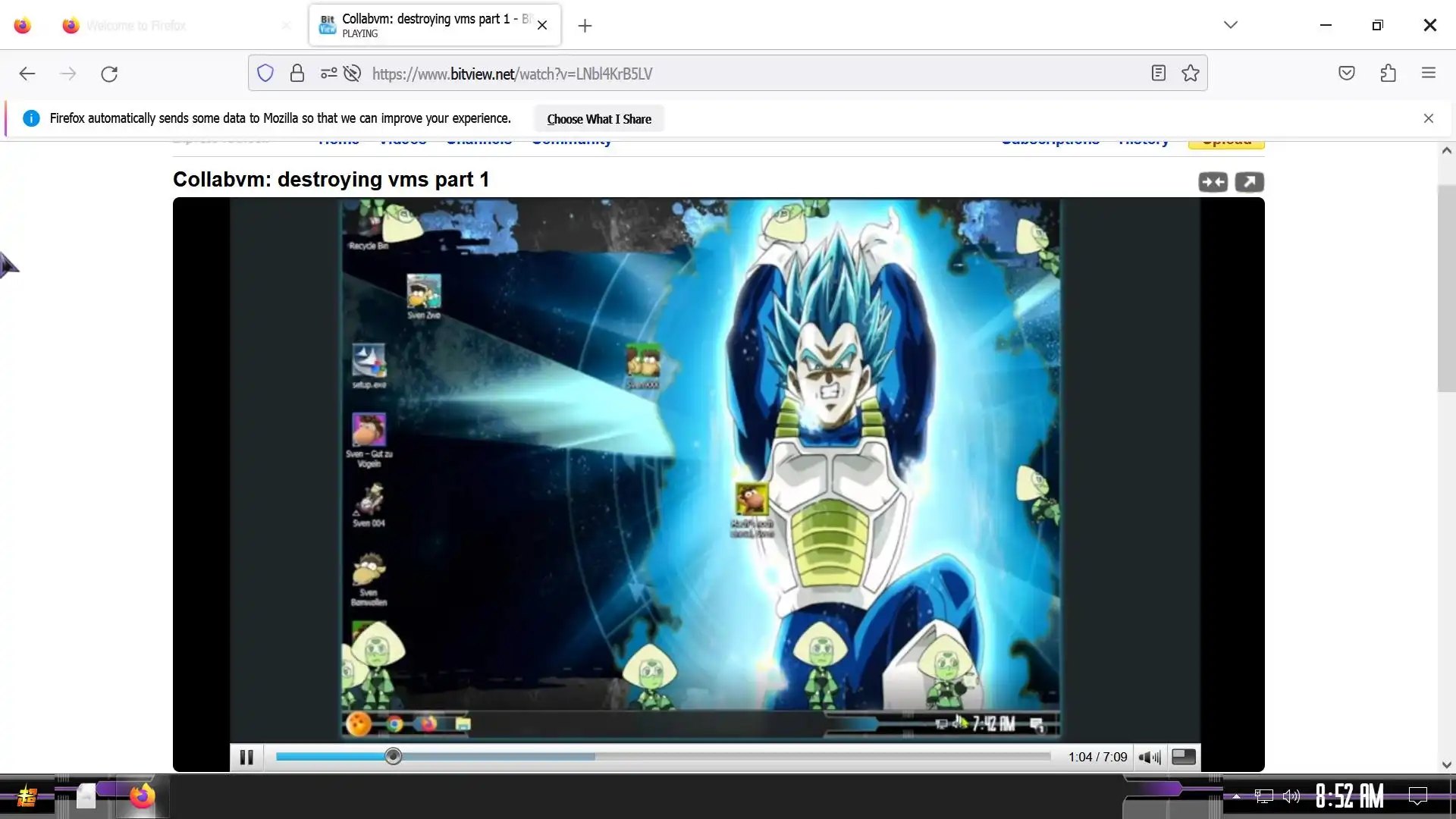The image size is (1456, 819).
Task: Bookmark this page with the star icon
Action: pyautogui.click(x=1190, y=74)
